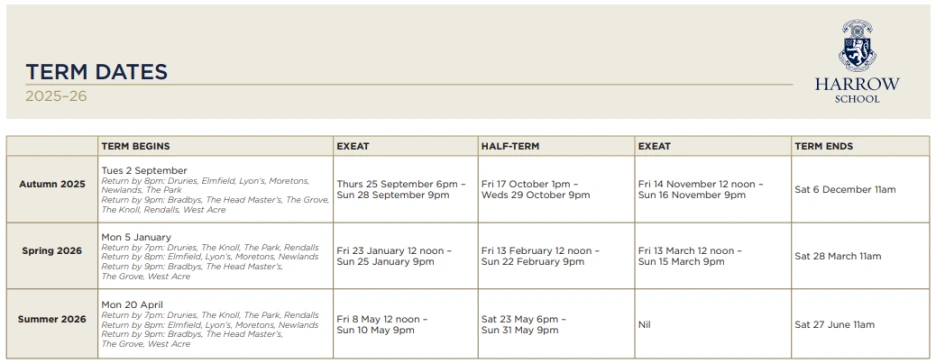Click the HARROW SCHOOL wordmark text
The height and width of the screenshot is (363, 936).
point(857,90)
